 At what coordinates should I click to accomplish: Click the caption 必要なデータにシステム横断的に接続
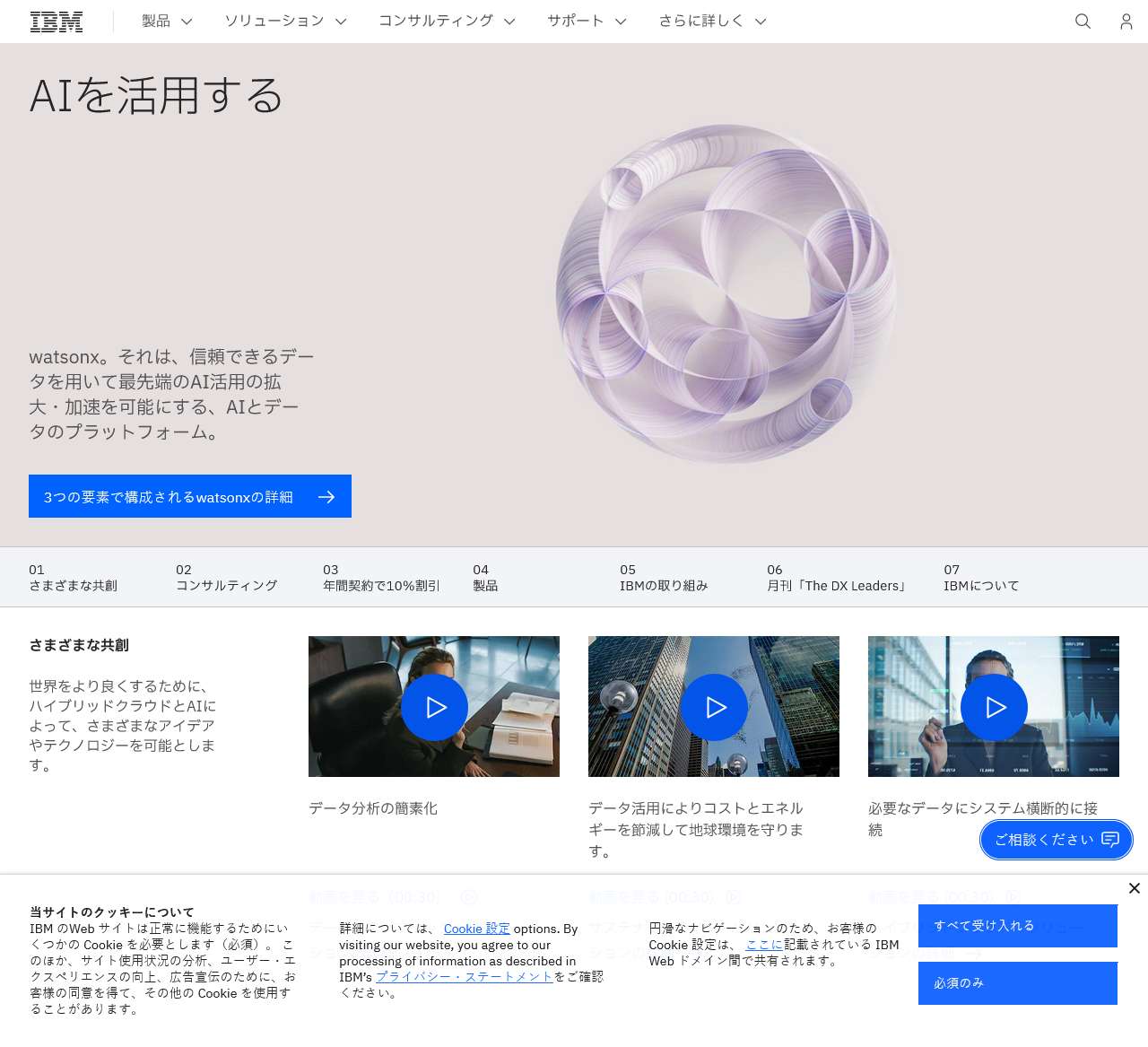(x=983, y=819)
